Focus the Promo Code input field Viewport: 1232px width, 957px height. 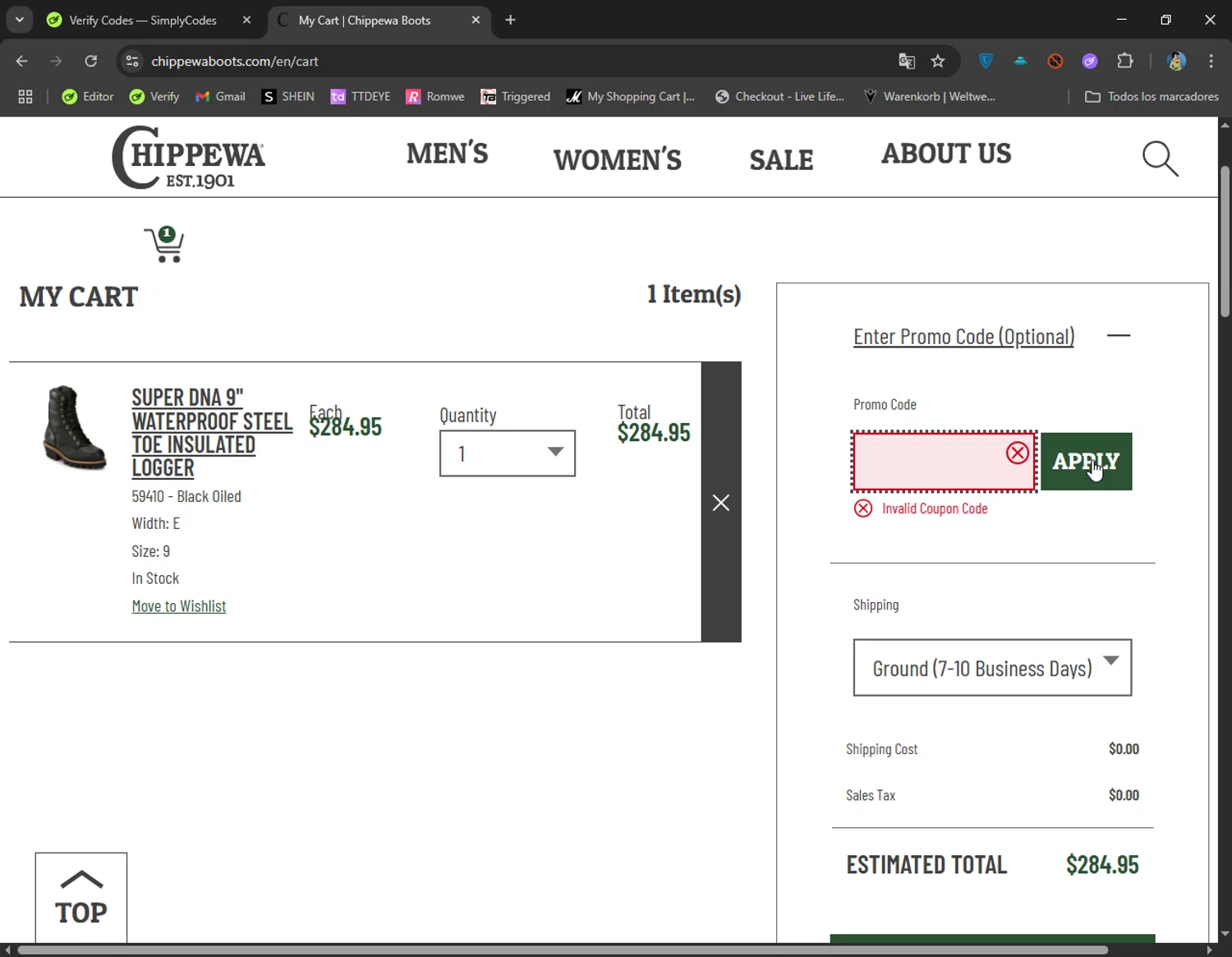[944, 461]
